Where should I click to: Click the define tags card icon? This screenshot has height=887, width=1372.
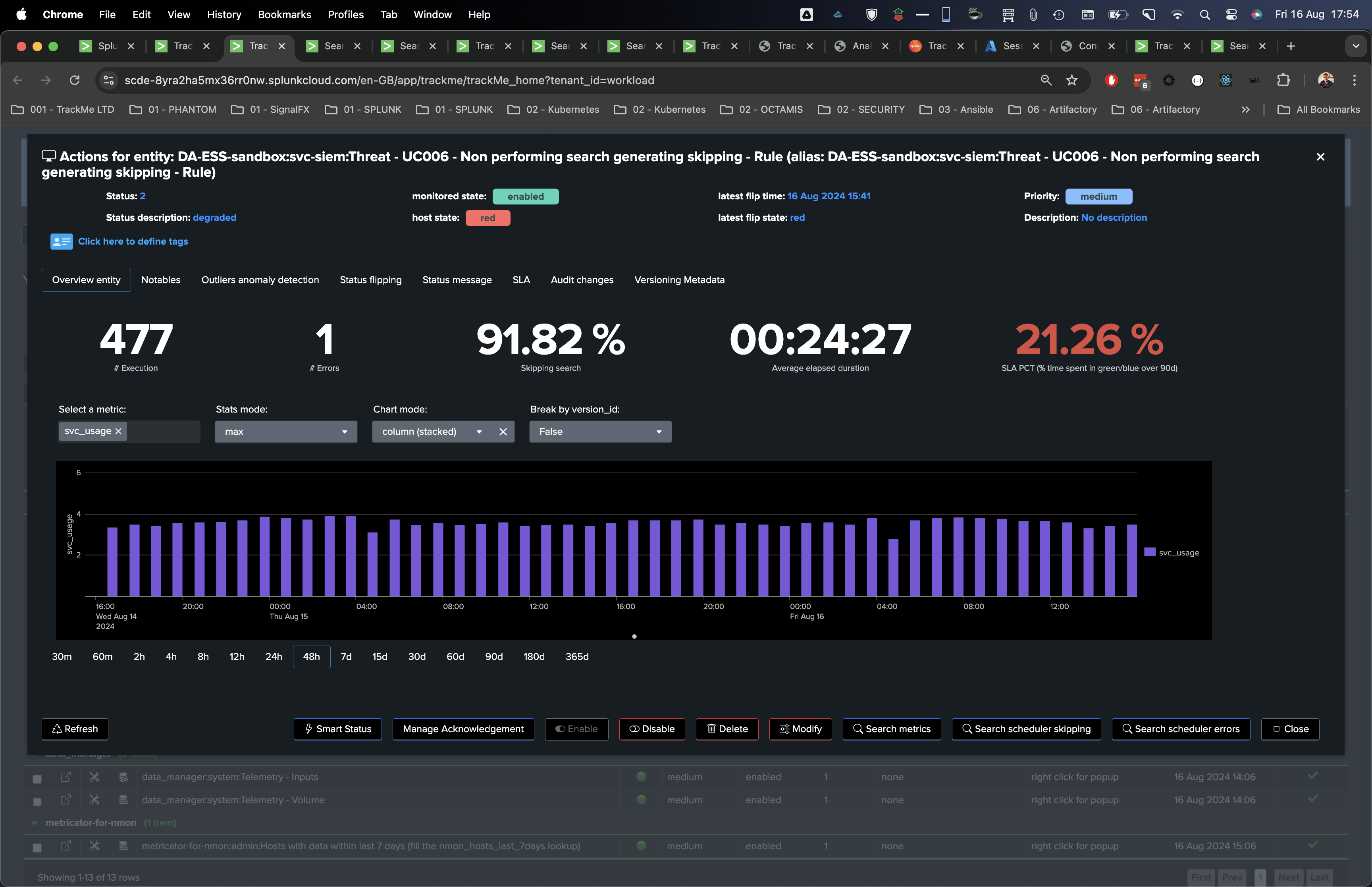(61, 241)
